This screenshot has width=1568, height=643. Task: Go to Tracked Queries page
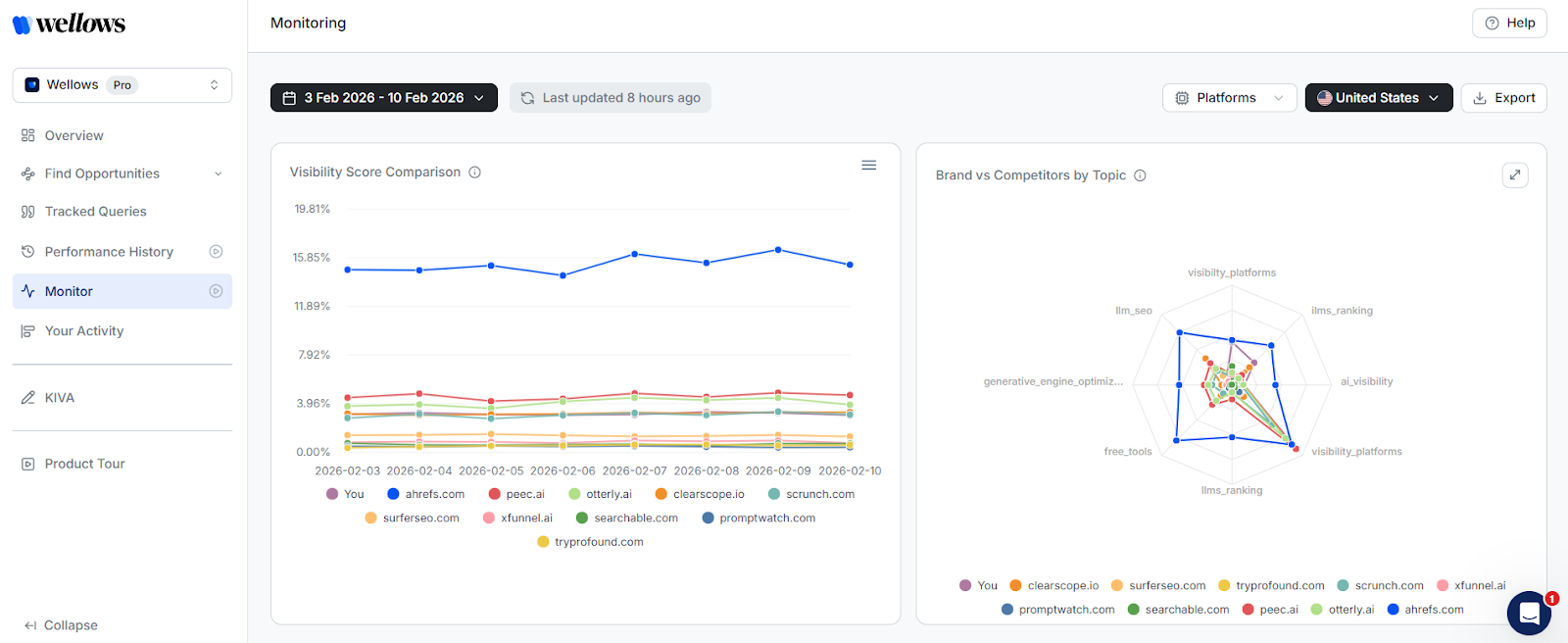(95, 212)
